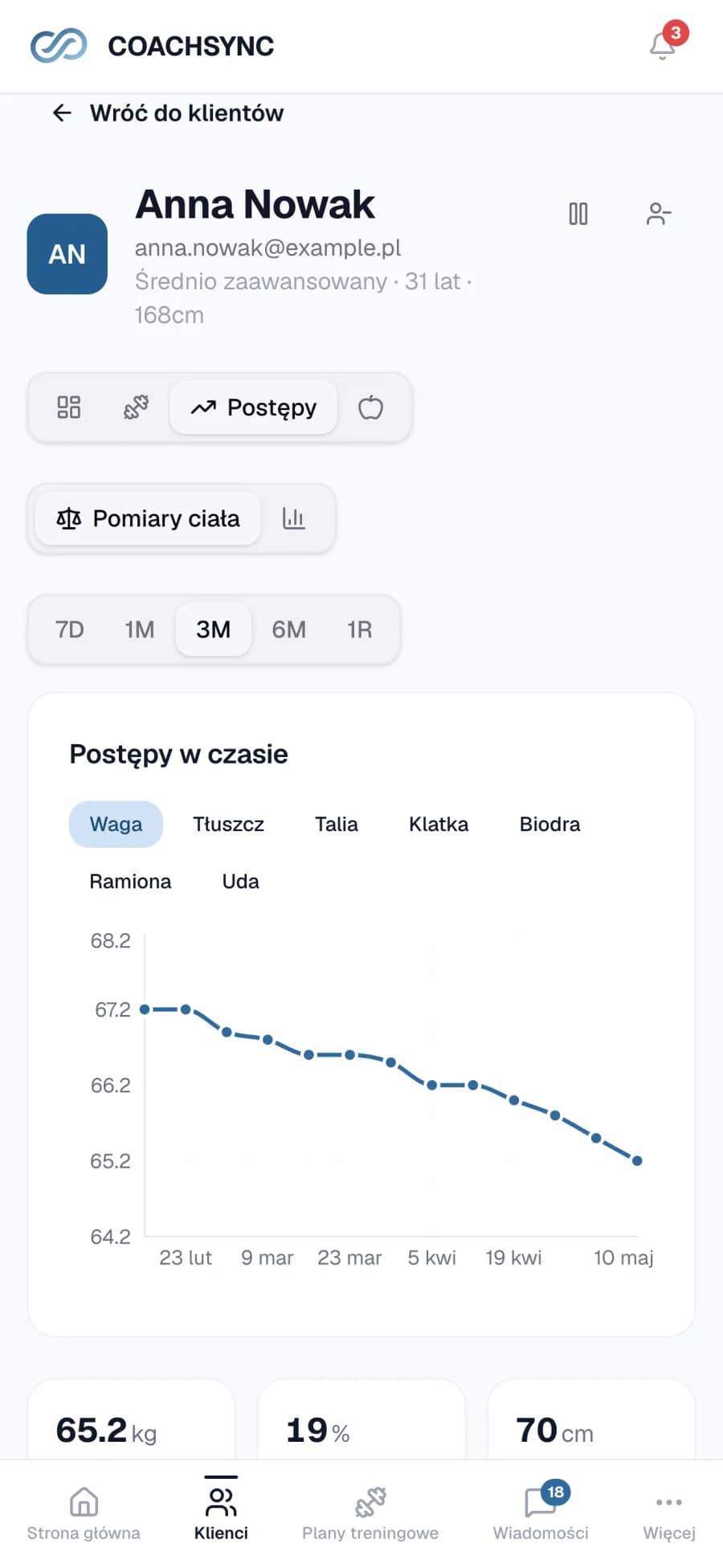723x1568 pixels.
Task: Click the '23 mar' axis label
Action: pyautogui.click(x=349, y=1258)
